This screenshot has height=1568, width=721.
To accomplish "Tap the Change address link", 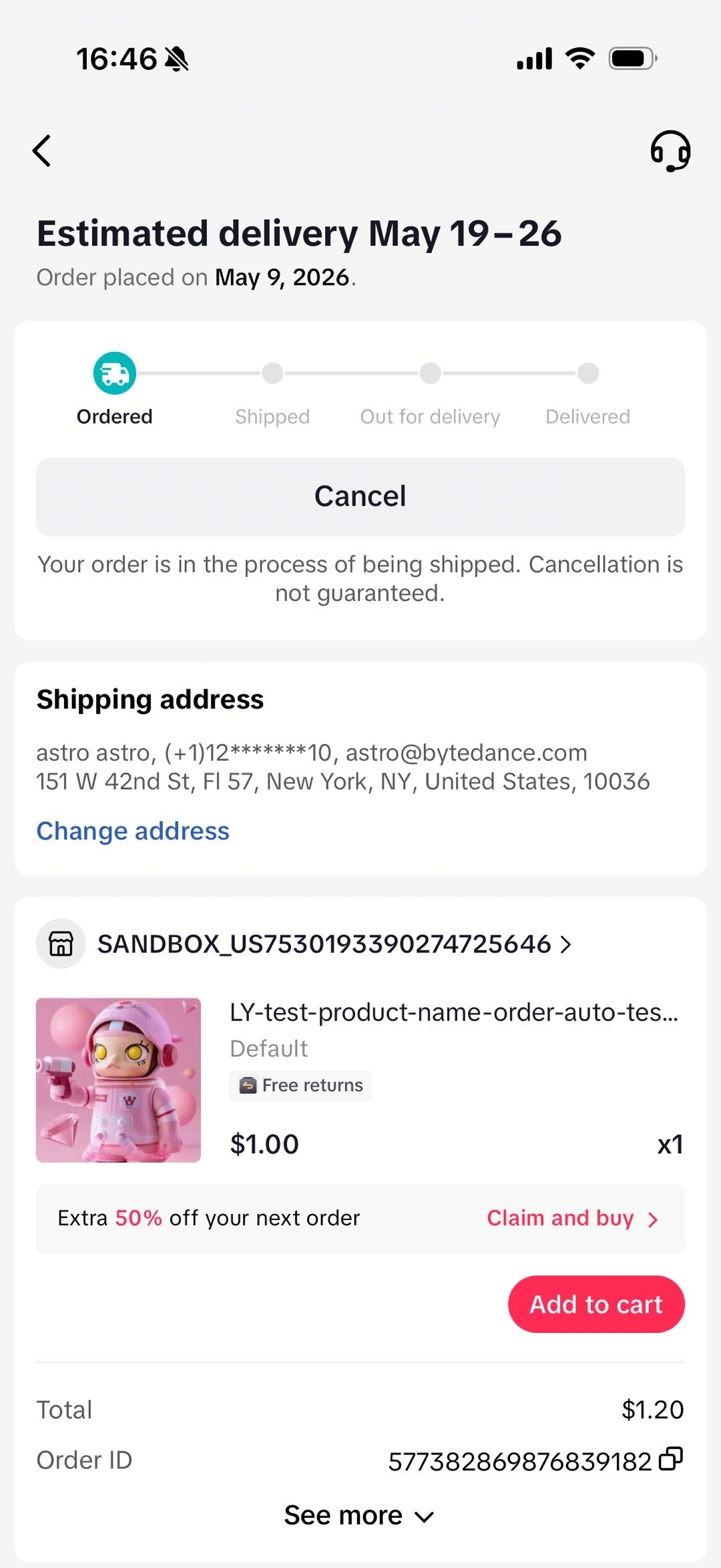I will pyautogui.click(x=133, y=831).
